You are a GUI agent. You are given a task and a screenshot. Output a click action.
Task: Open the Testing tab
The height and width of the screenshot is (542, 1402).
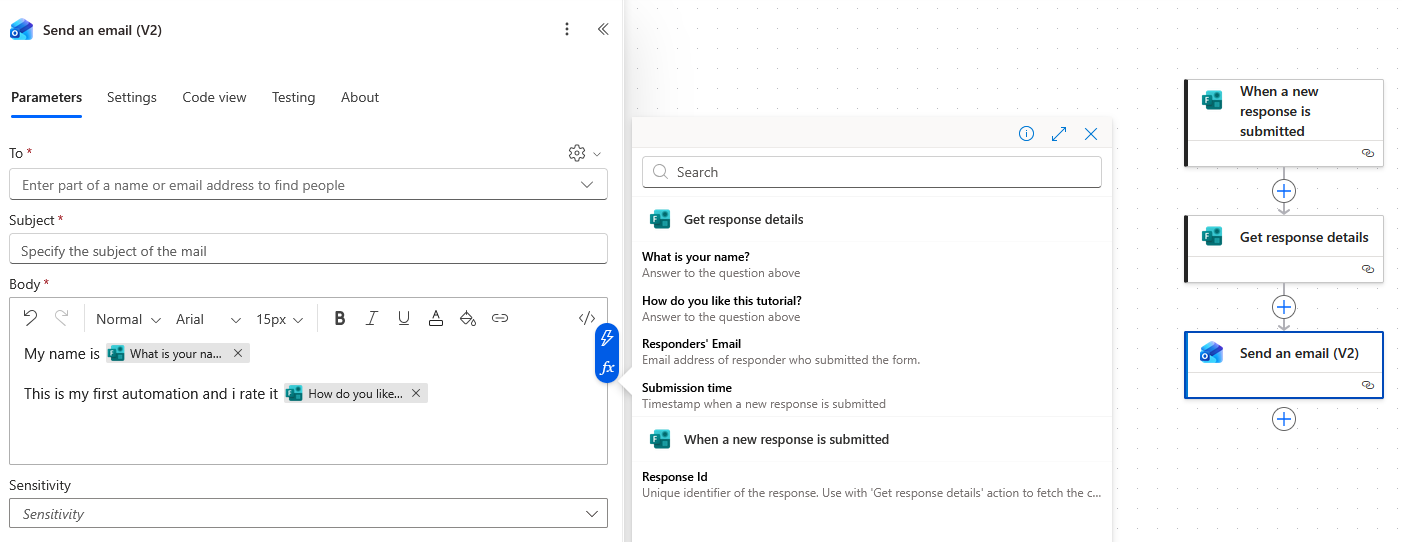pyautogui.click(x=293, y=97)
